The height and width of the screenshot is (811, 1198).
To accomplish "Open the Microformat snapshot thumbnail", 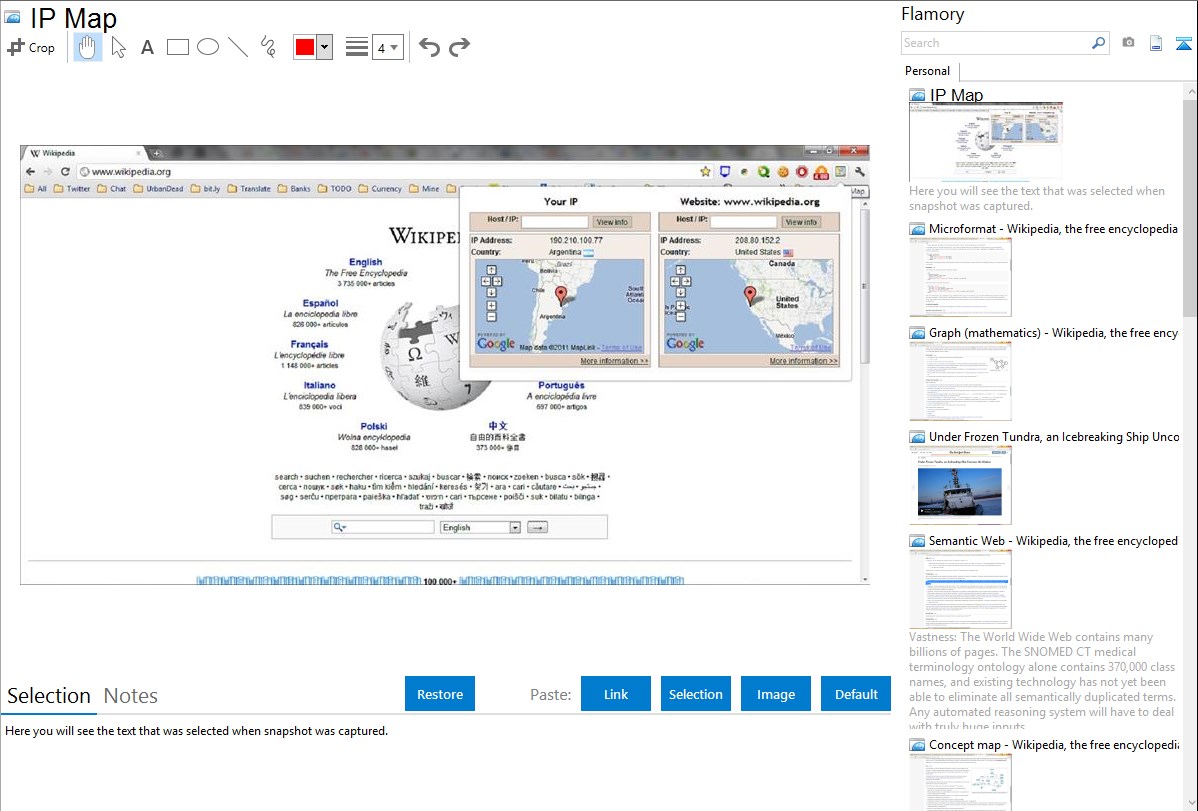I will click(x=960, y=277).
